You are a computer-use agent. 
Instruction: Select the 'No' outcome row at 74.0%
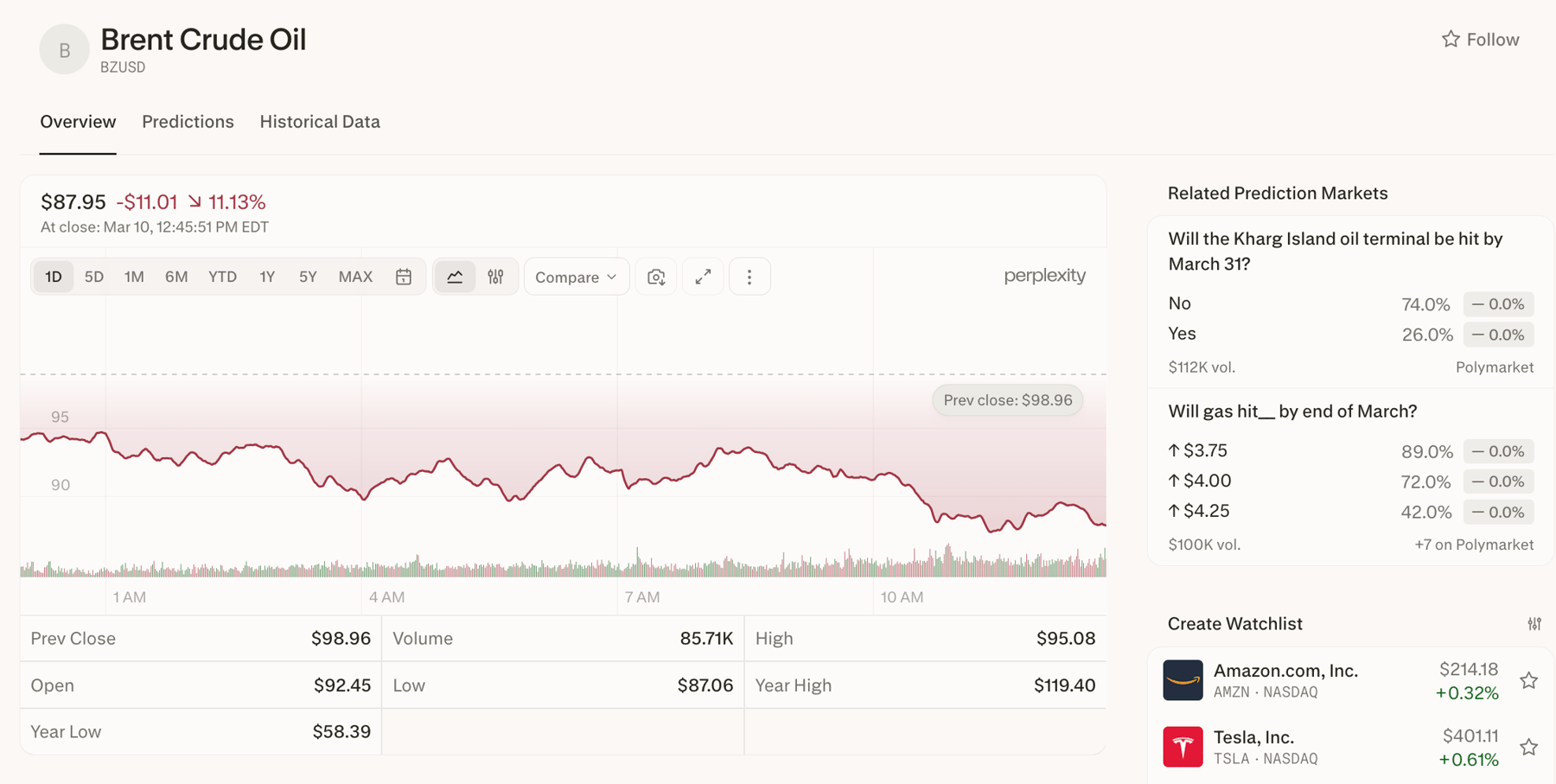click(x=1351, y=304)
